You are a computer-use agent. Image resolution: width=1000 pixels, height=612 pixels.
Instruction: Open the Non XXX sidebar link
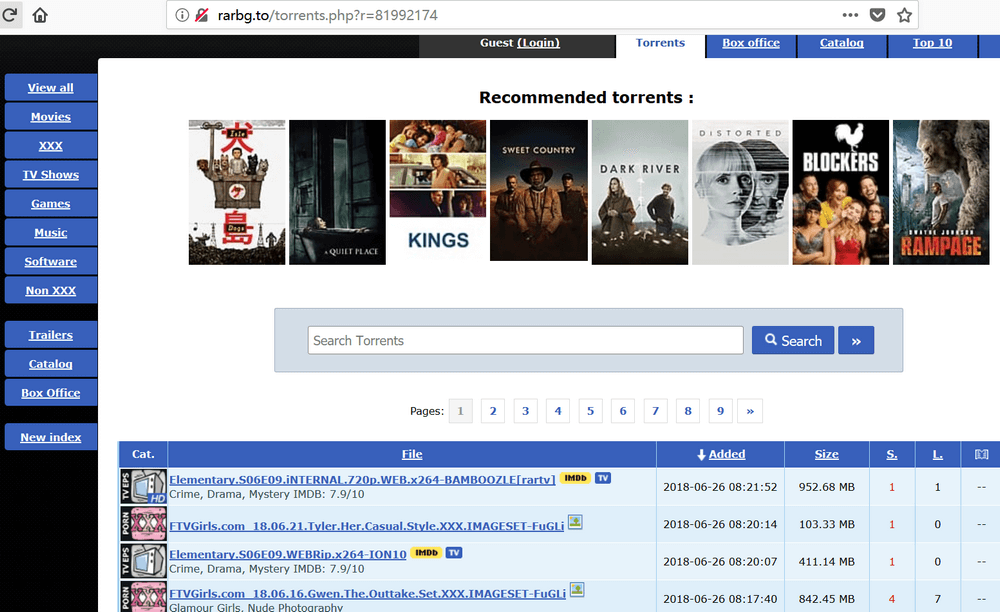tap(51, 290)
